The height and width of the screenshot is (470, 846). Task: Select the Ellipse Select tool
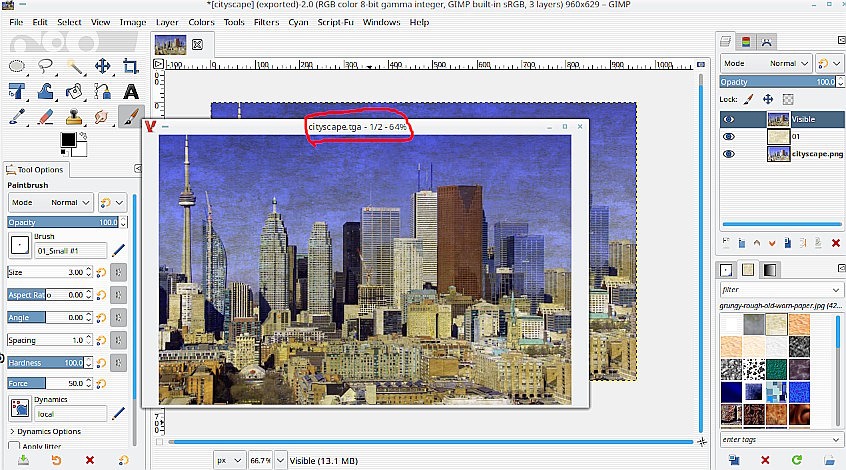point(17,66)
